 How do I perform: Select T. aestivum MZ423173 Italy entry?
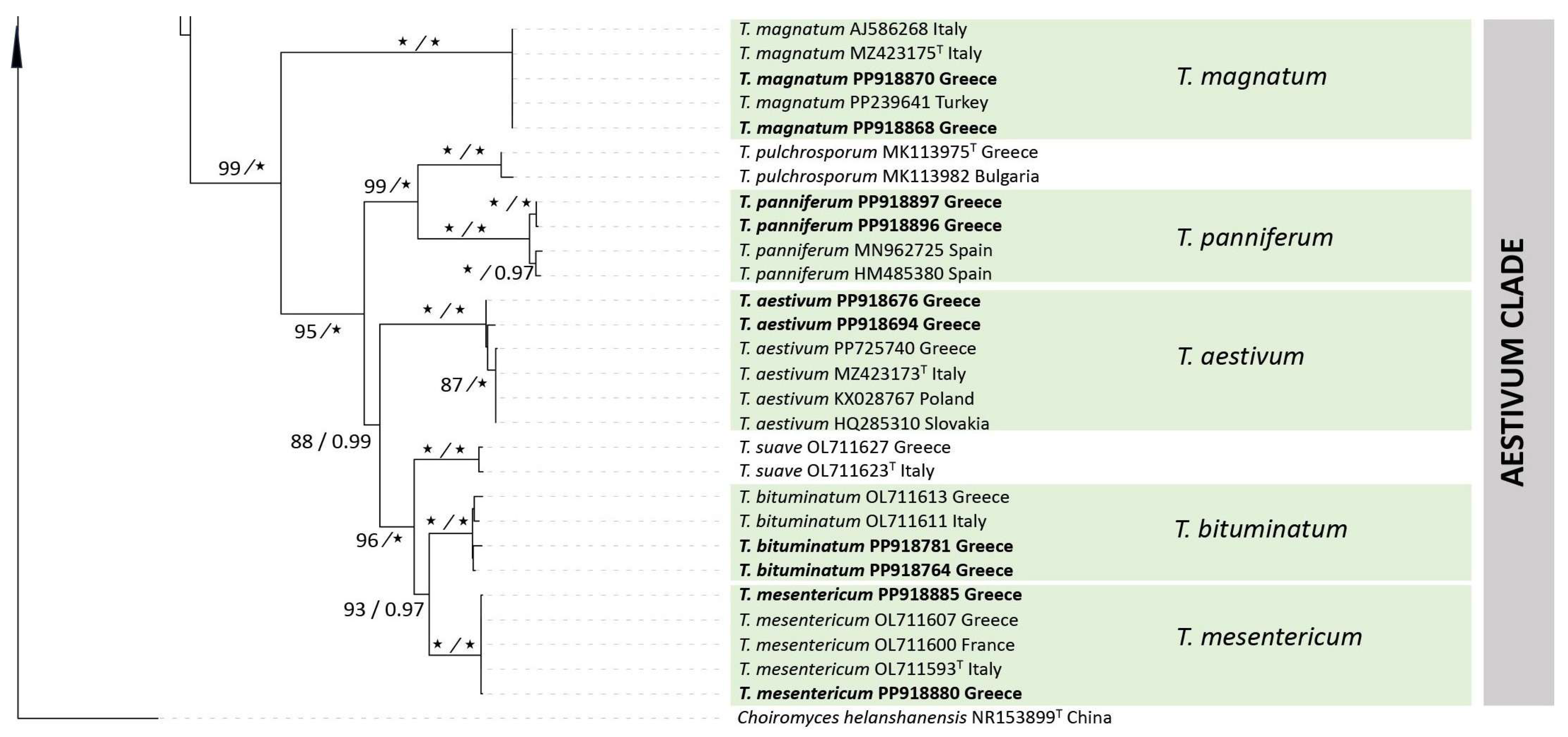(852, 374)
